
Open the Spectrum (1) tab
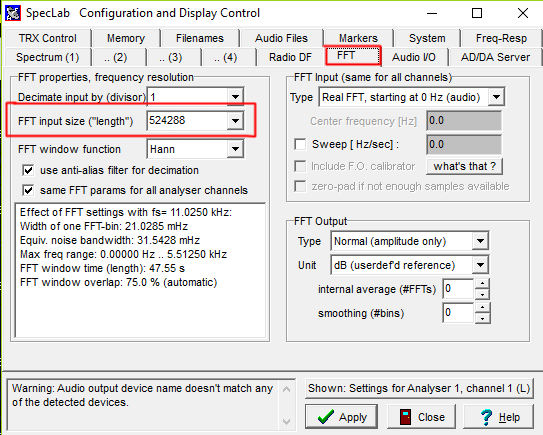click(48, 57)
